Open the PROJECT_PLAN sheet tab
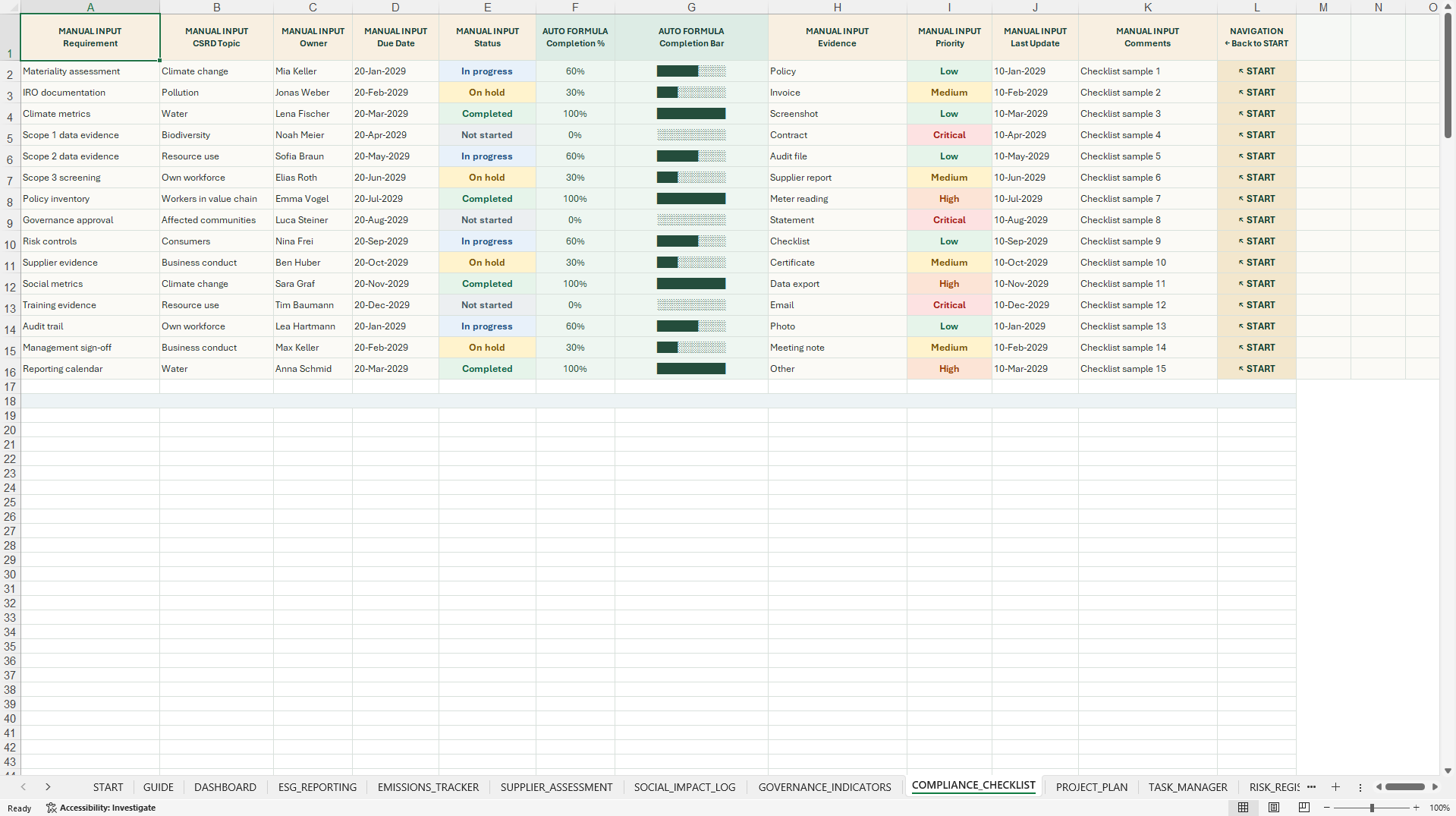Image resolution: width=1456 pixels, height=816 pixels. [x=1091, y=787]
